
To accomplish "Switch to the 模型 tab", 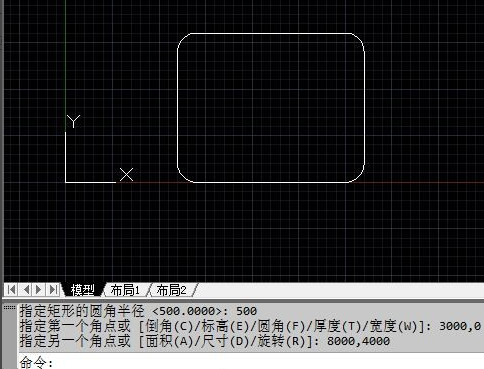I will coord(82,290).
